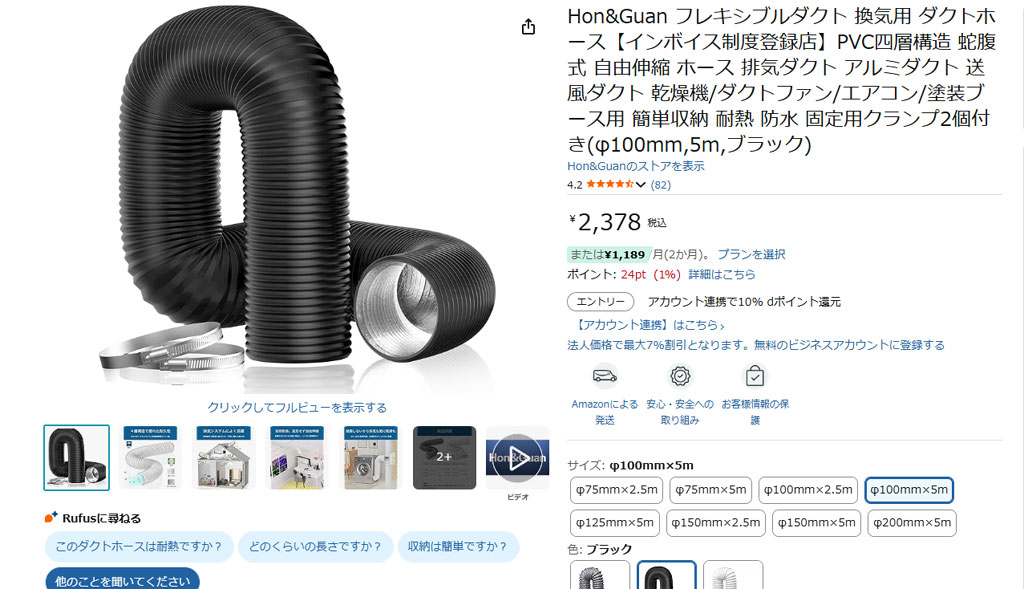
Task: Click the Amazon delivery truck icon
Action: click(605, 376)
